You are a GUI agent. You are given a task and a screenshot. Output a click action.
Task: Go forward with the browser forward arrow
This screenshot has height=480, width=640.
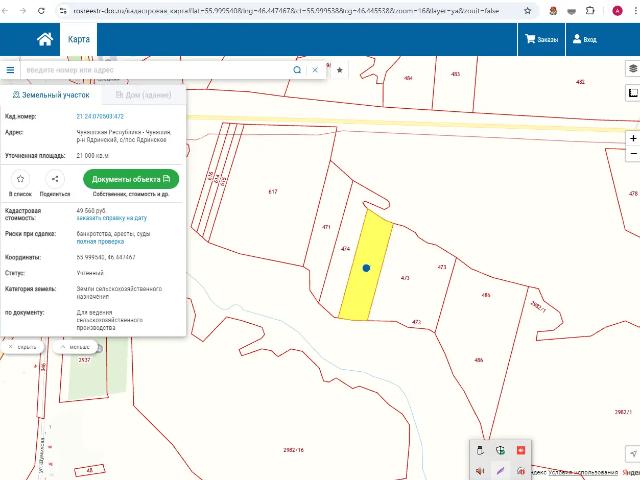[23, 11]
